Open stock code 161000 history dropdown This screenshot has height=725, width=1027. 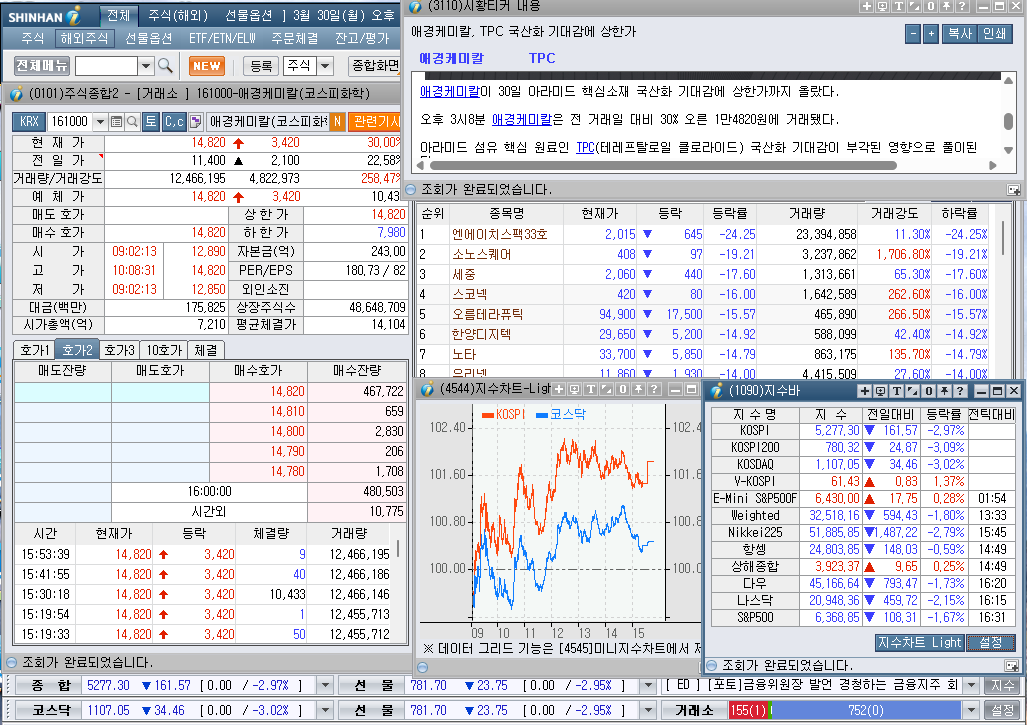pyautogui.click(x=100, y=121)
